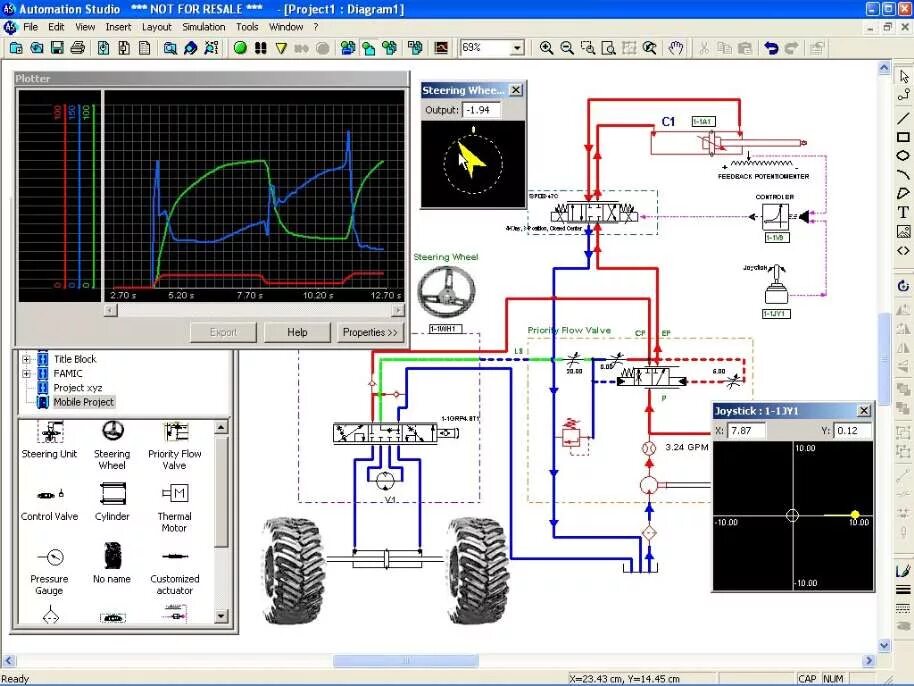This screenshot has width=914, height=686.
Task: Select Project xyz in library tree
Action: [x=78, y=388]
